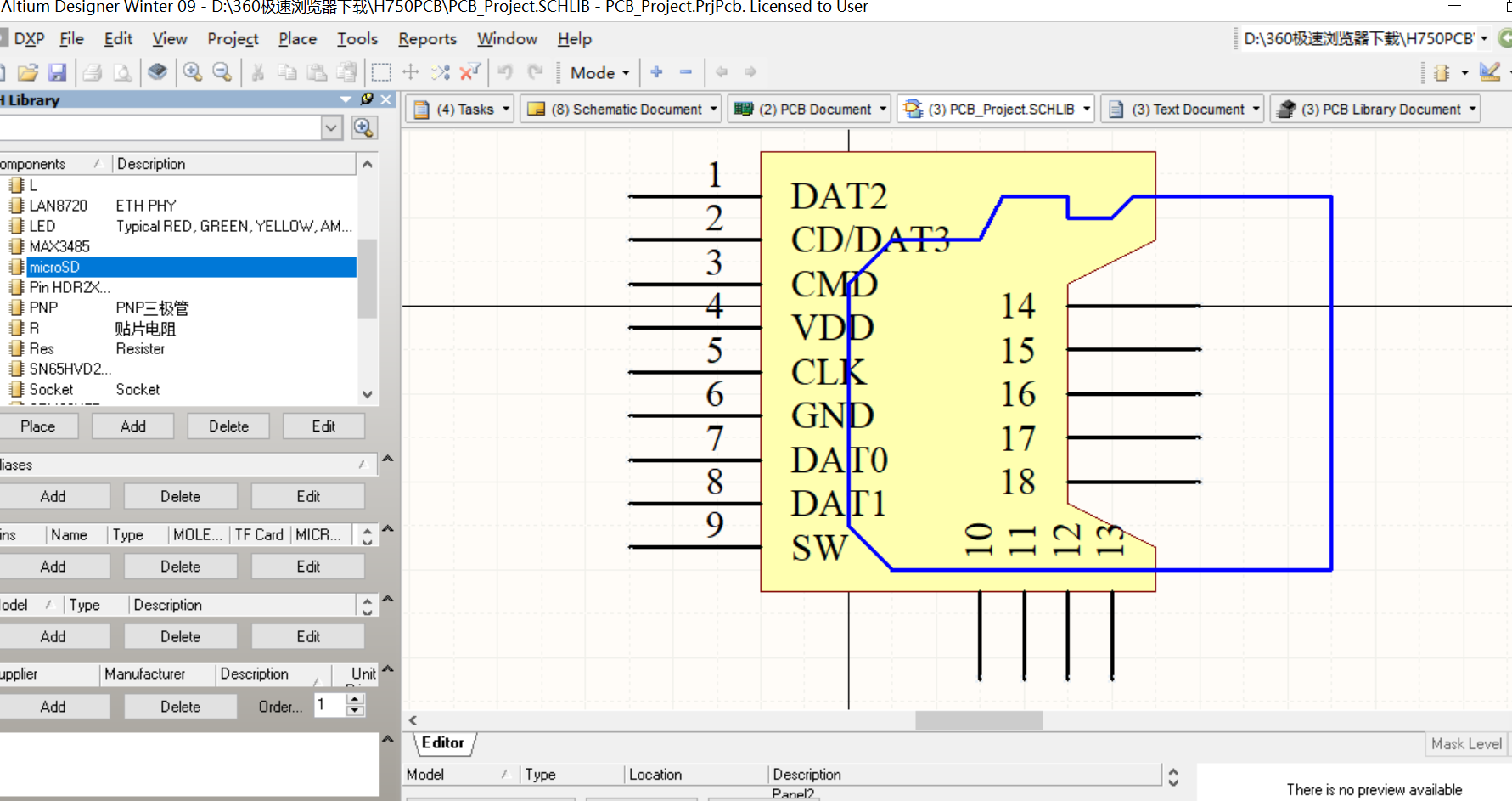
Task: Activate the Move Selection cross tool
Action: click(x=411, y=72)
